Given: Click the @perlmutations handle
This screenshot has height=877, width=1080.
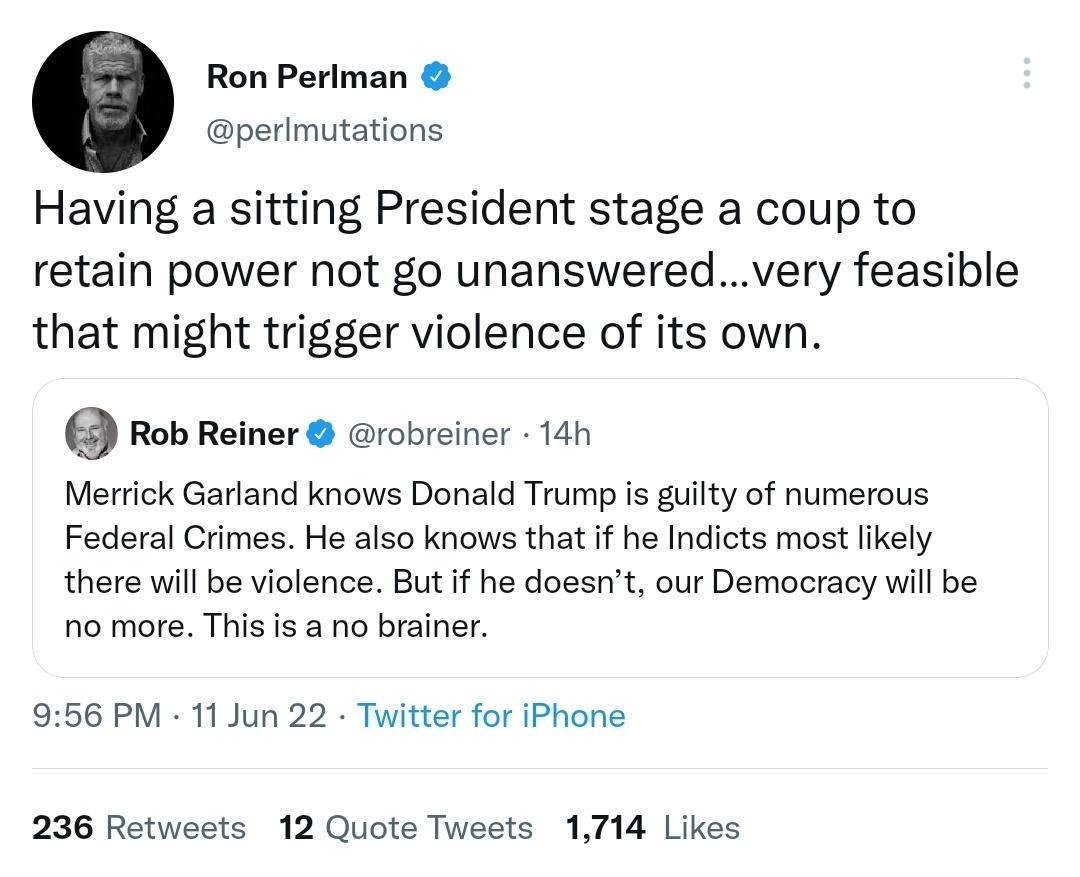Looking at the screenshot, I should point(325,129).
